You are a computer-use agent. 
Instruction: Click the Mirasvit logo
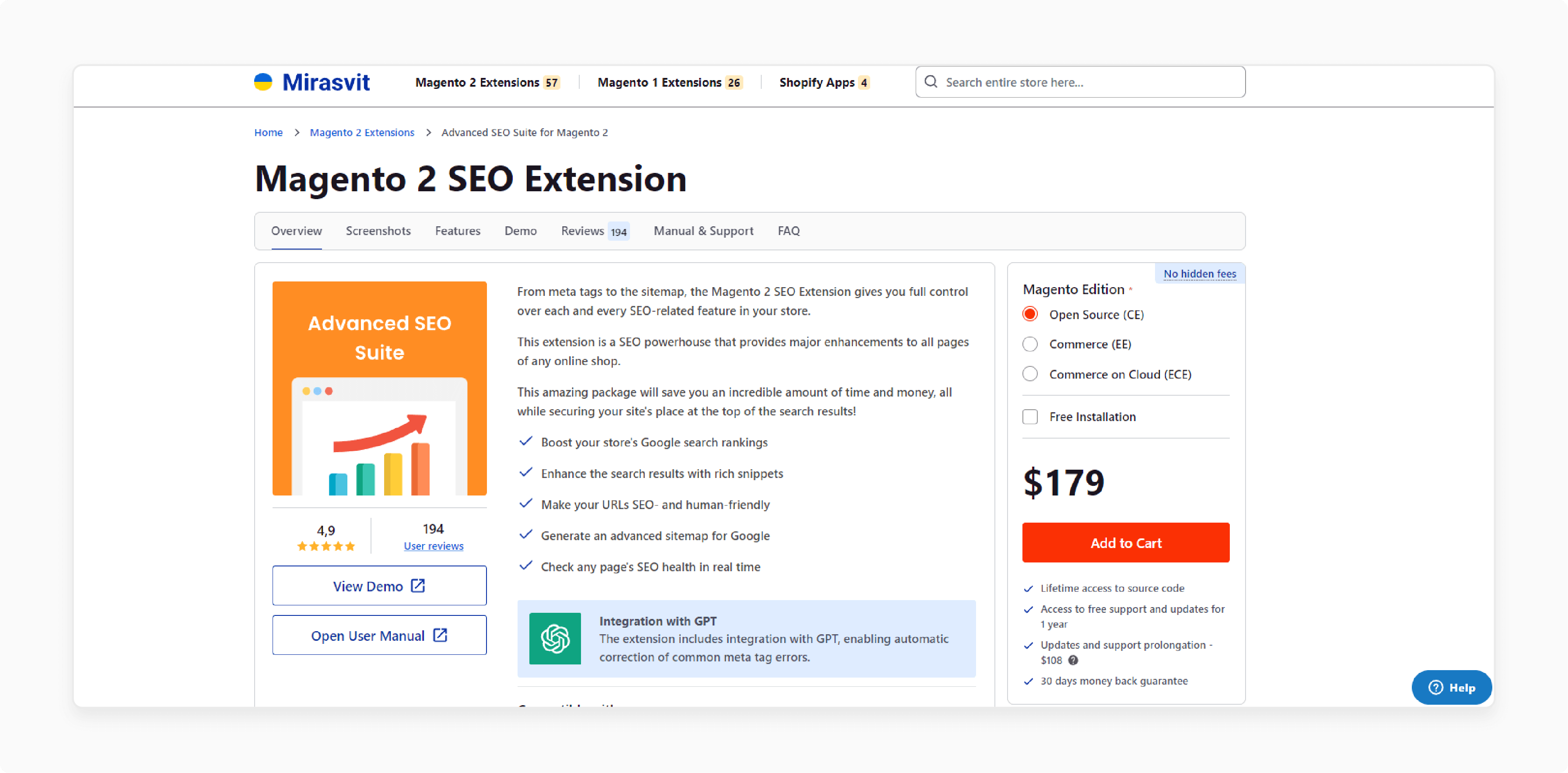311,82
